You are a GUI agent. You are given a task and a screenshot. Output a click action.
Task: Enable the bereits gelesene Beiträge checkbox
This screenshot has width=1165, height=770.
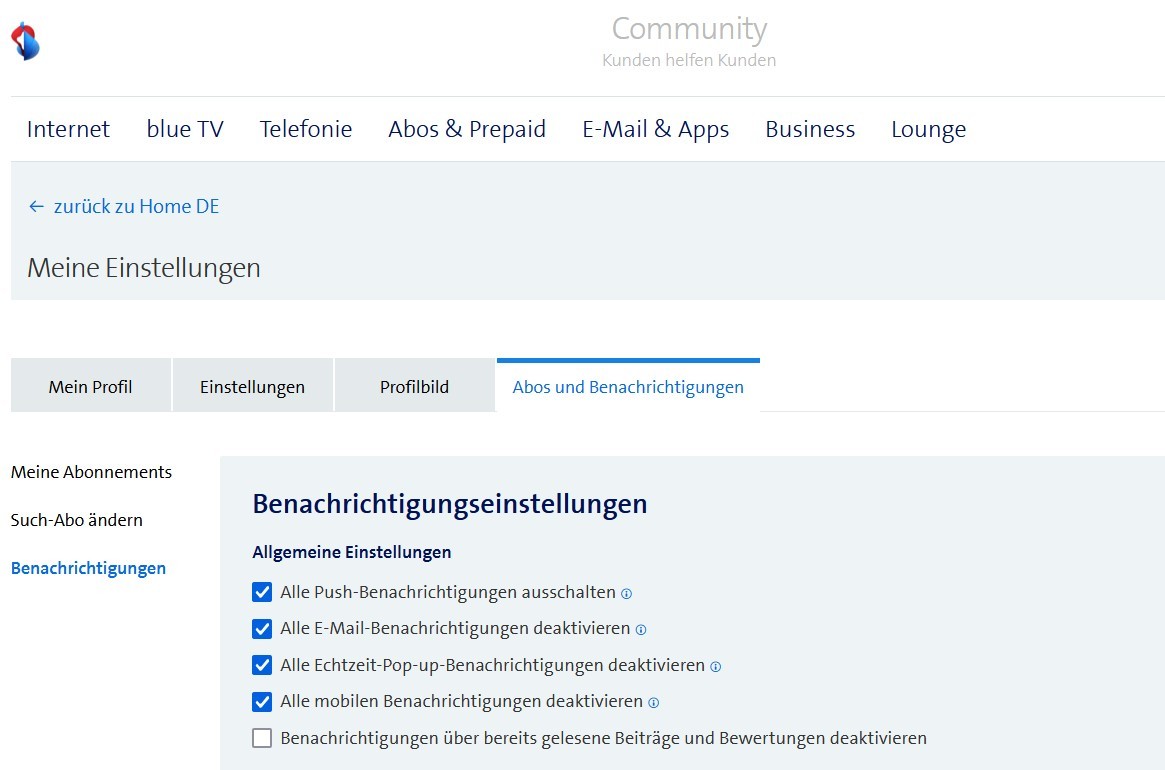click(262, 739)
